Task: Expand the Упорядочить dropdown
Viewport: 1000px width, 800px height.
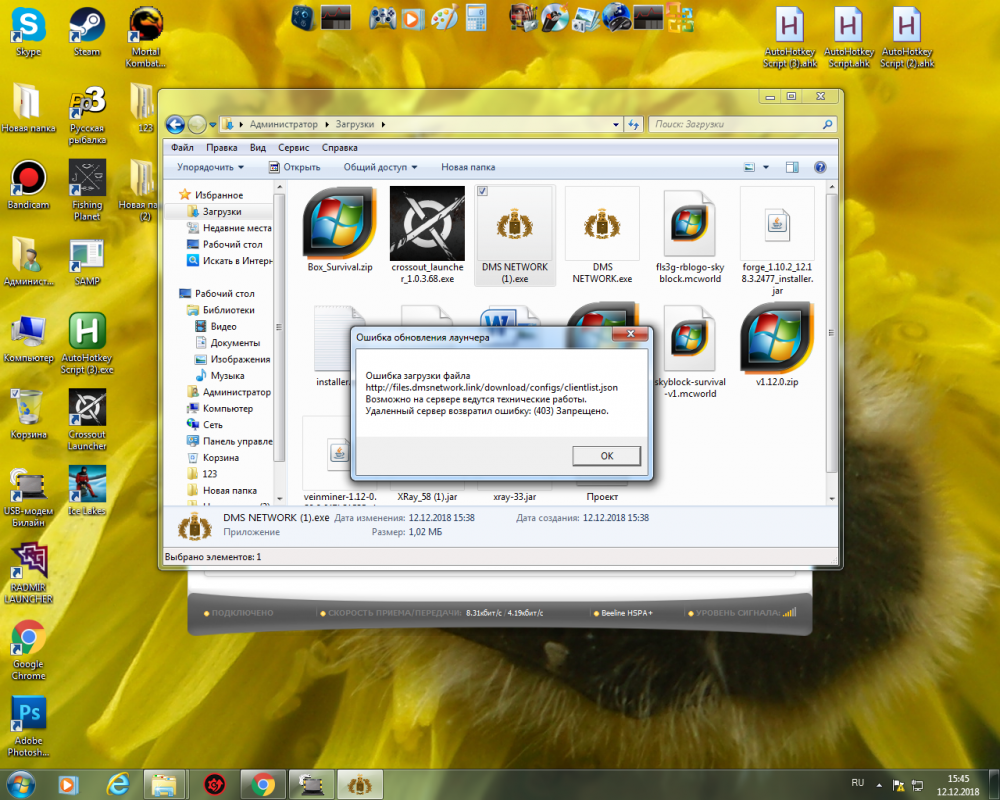Action: tap(210, 167)
